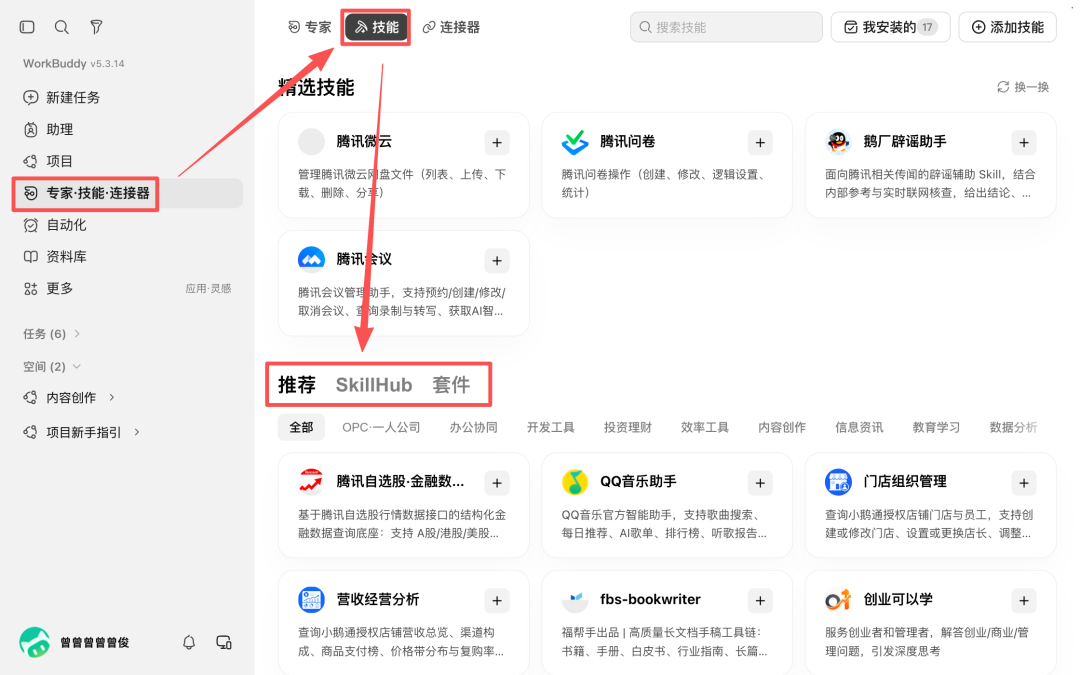The height and width of the screenshot is (675, 1080).
Task: Click the fbs-bookwriter logo
Action: pyautogui.click(x=574, y=600)
